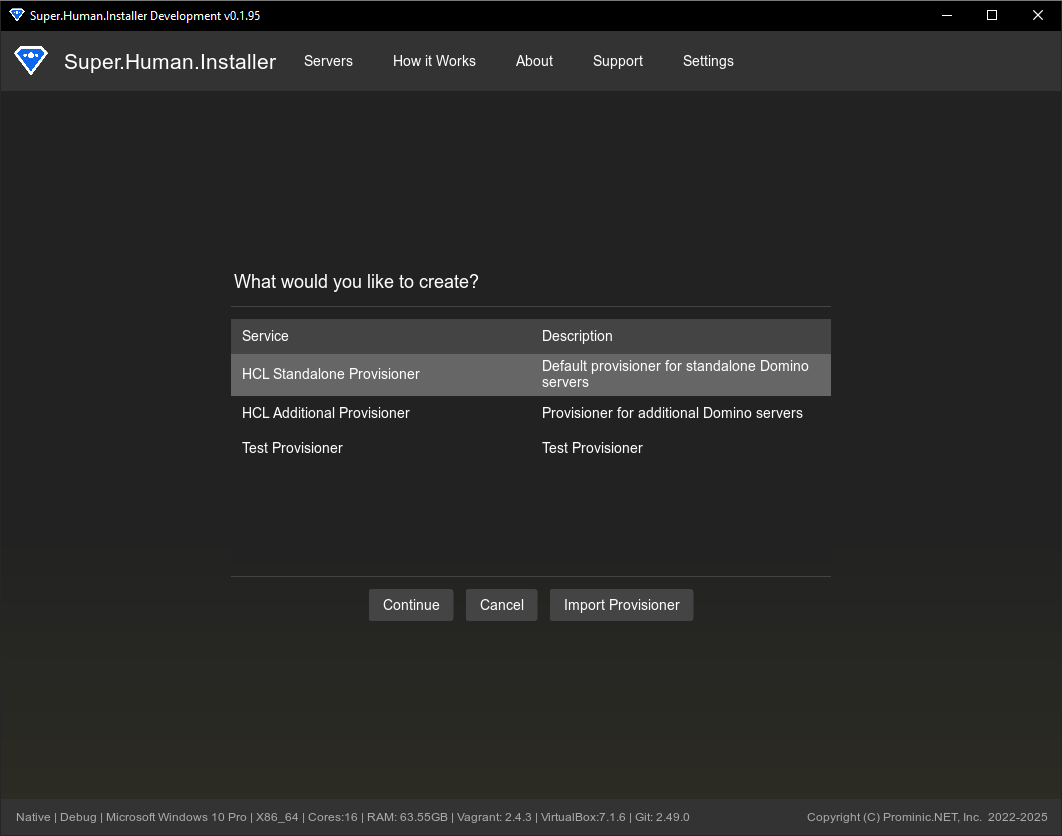Open the Servers page

coord(328,61)
